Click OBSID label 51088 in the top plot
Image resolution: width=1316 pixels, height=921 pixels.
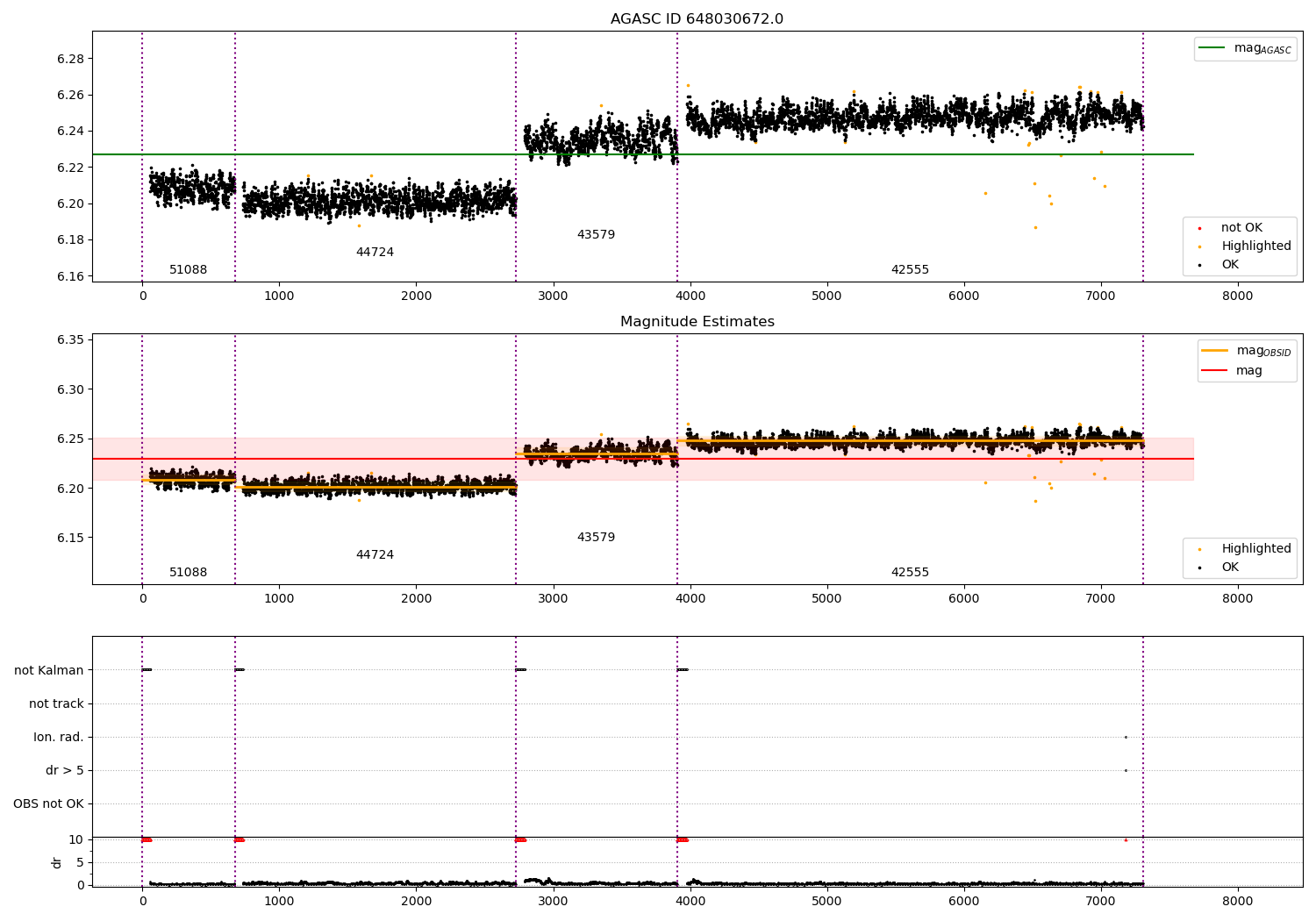click(x=188, y=269)
